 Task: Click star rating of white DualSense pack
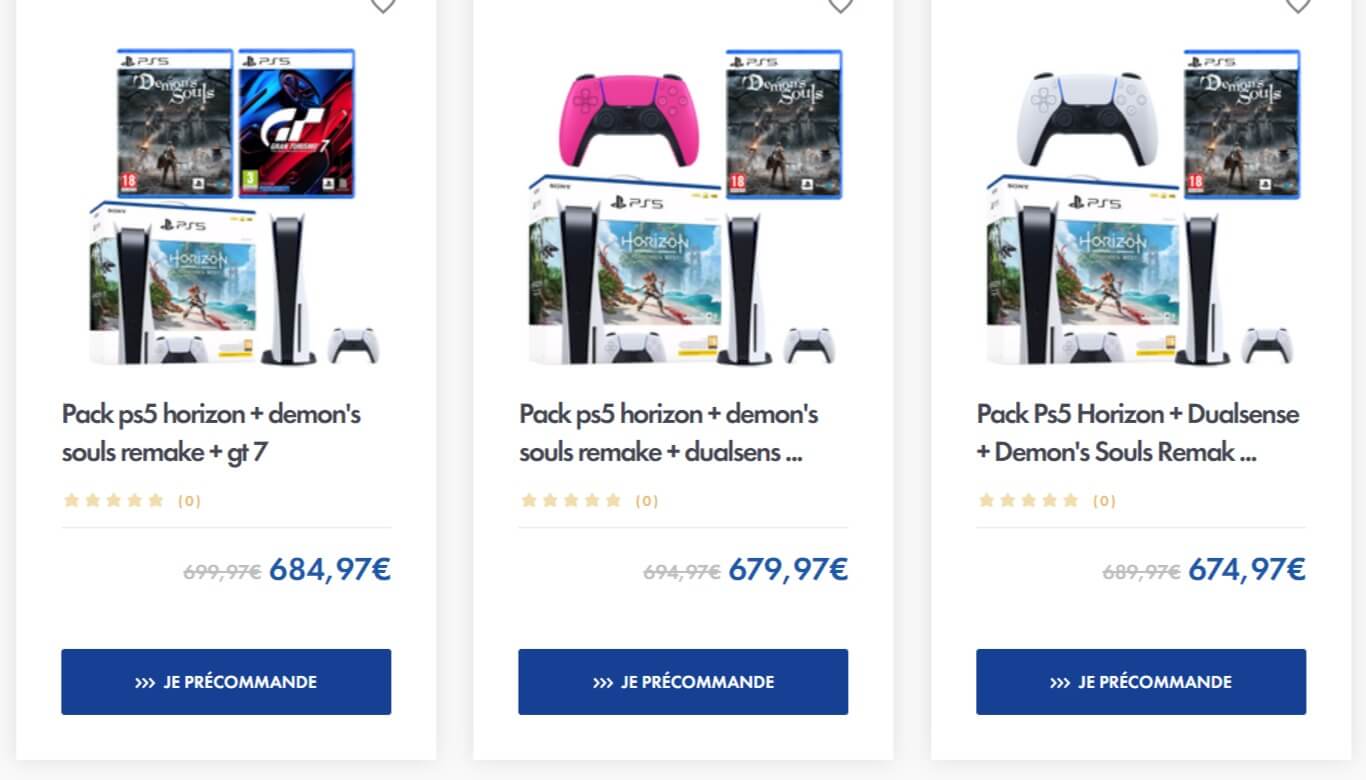(x=1029, y=500)
